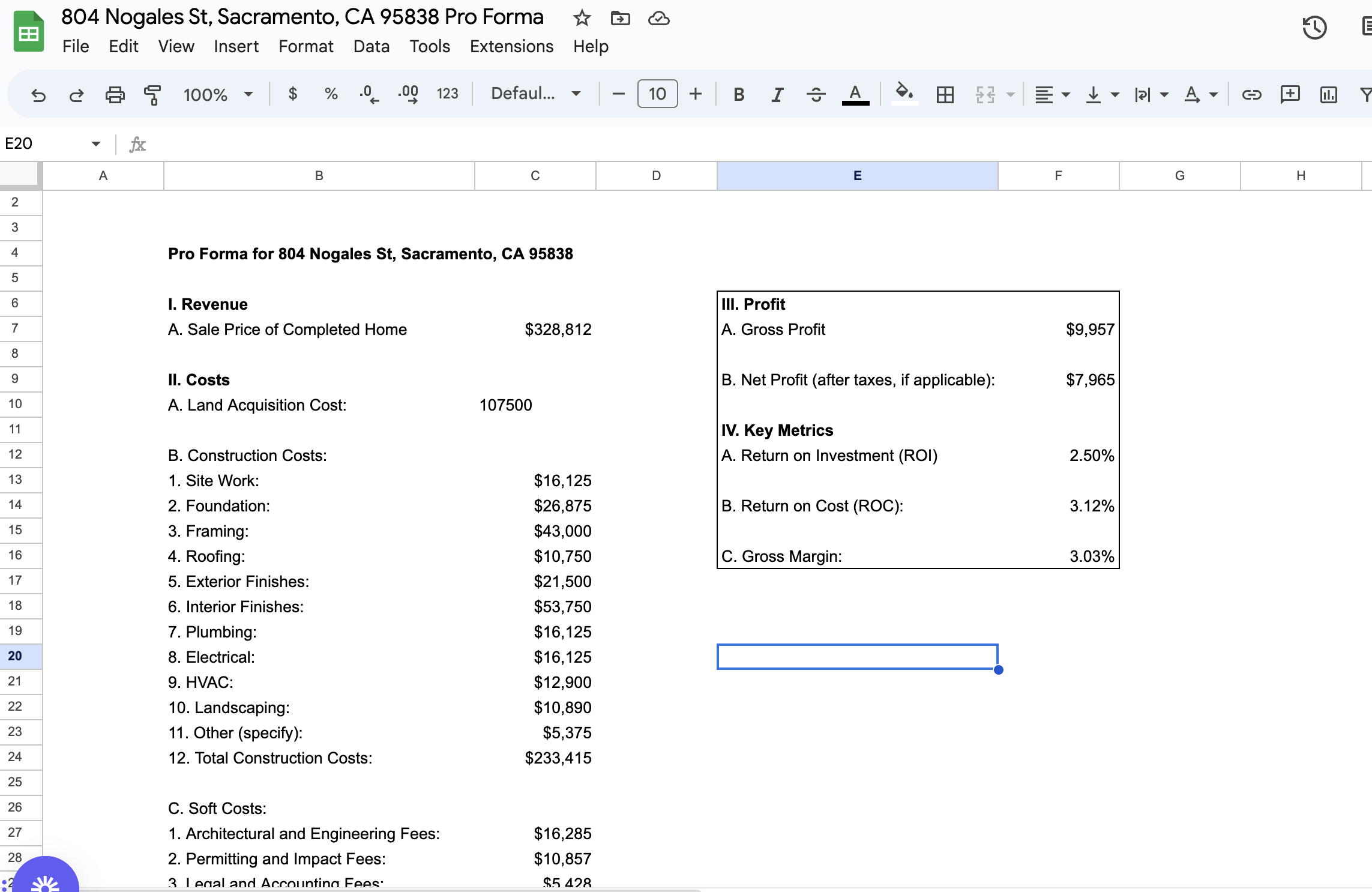Star this document

[x=582, y=19]
